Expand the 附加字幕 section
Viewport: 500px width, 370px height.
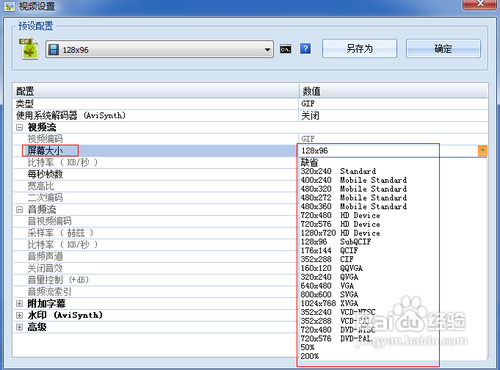click(20, 304)
